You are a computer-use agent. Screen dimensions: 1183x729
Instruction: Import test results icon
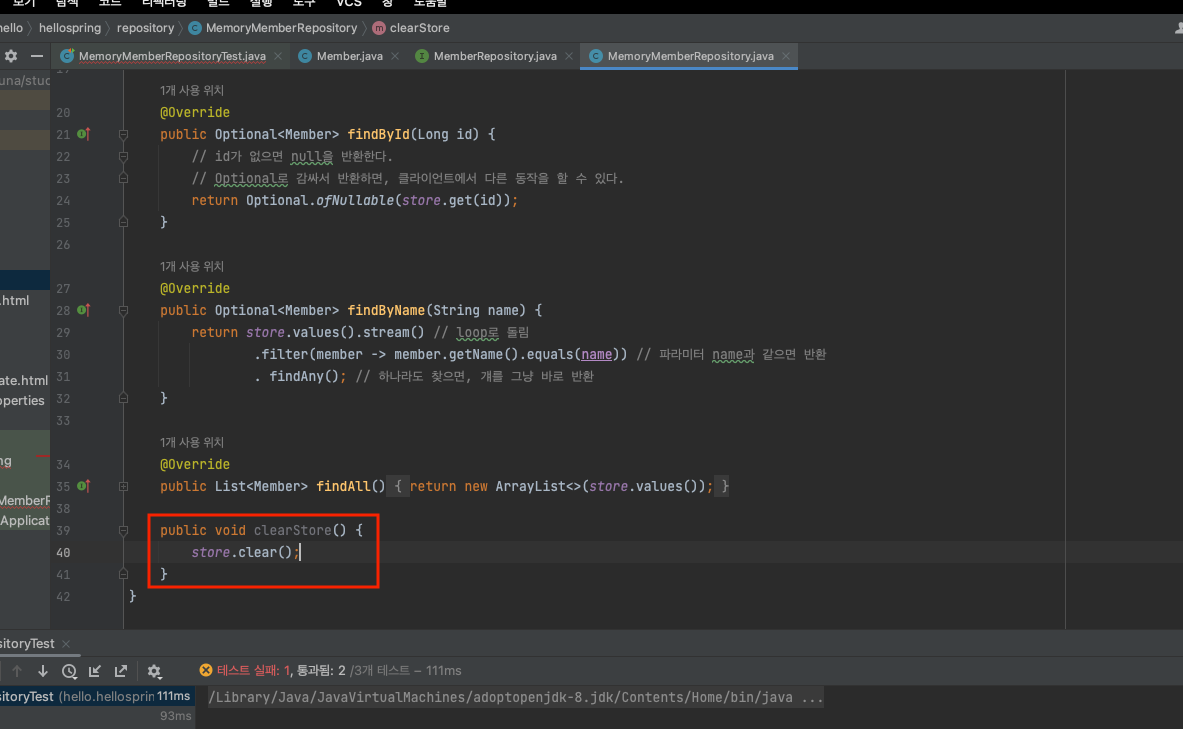[95, 671]
